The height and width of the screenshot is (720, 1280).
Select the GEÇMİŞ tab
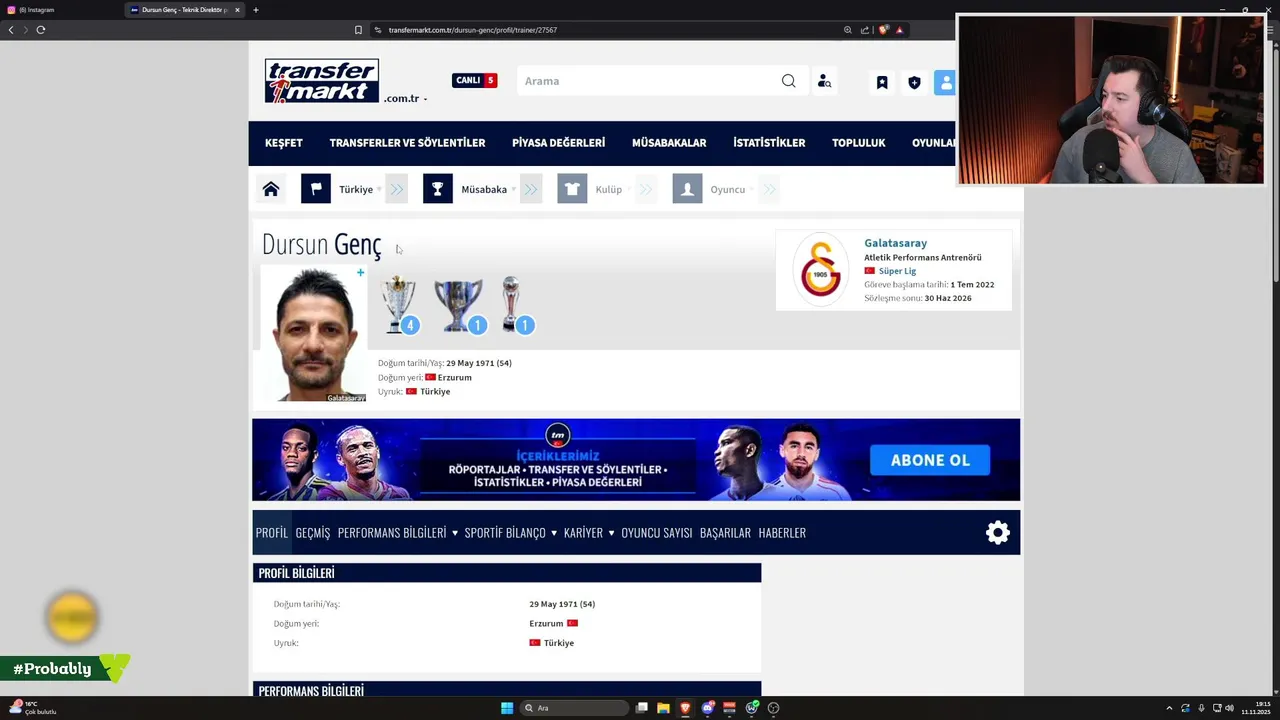coord(313,533)
